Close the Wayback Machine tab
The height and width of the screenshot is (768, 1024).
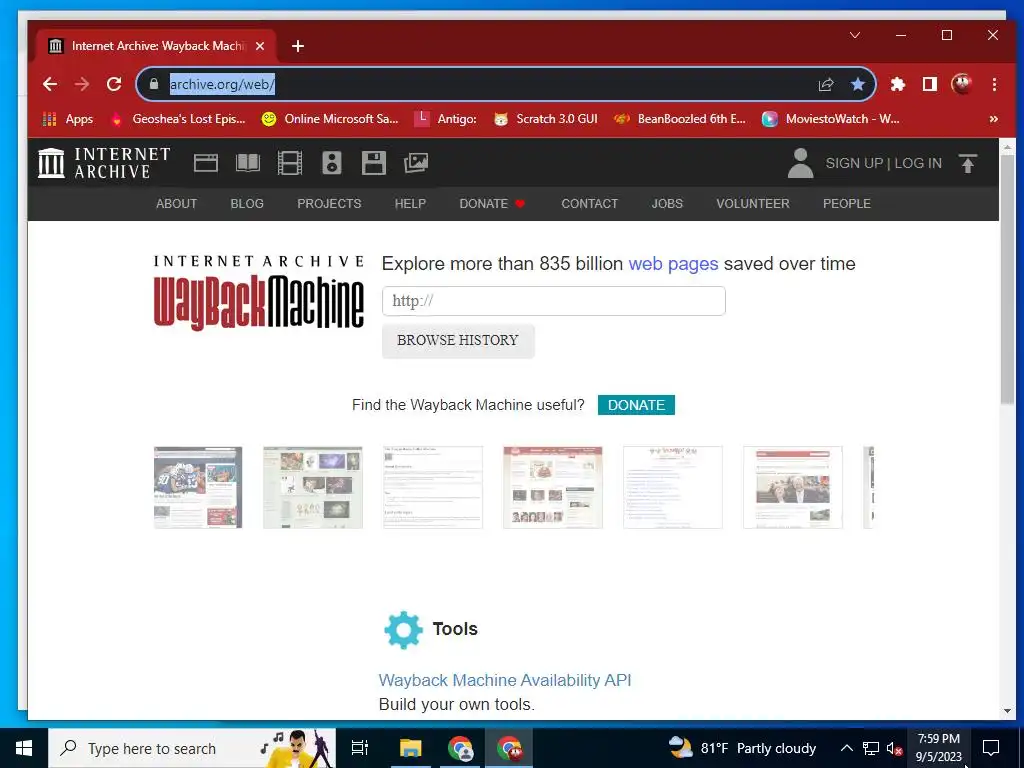tap(260, 46)
